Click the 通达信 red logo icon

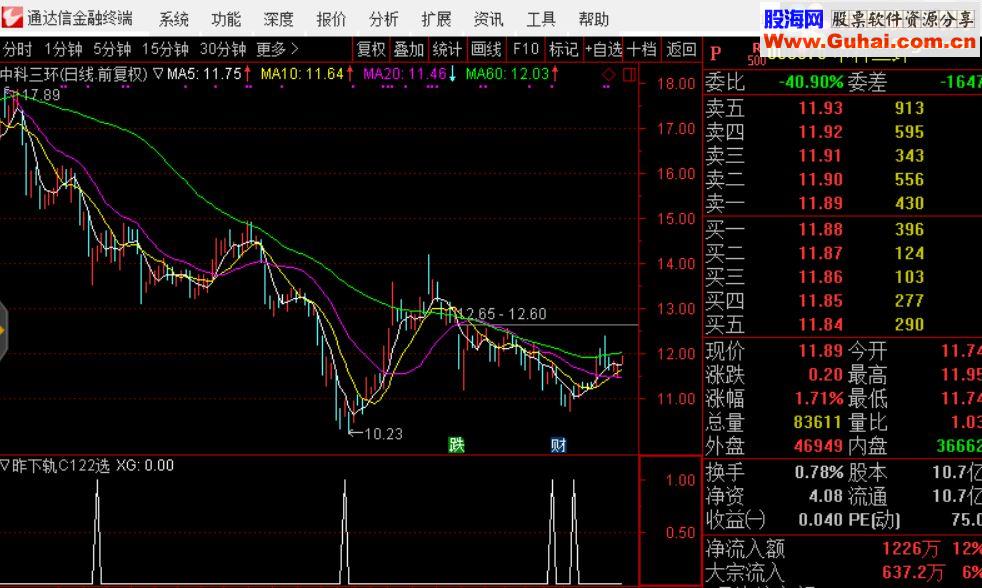tap(13, 18)
